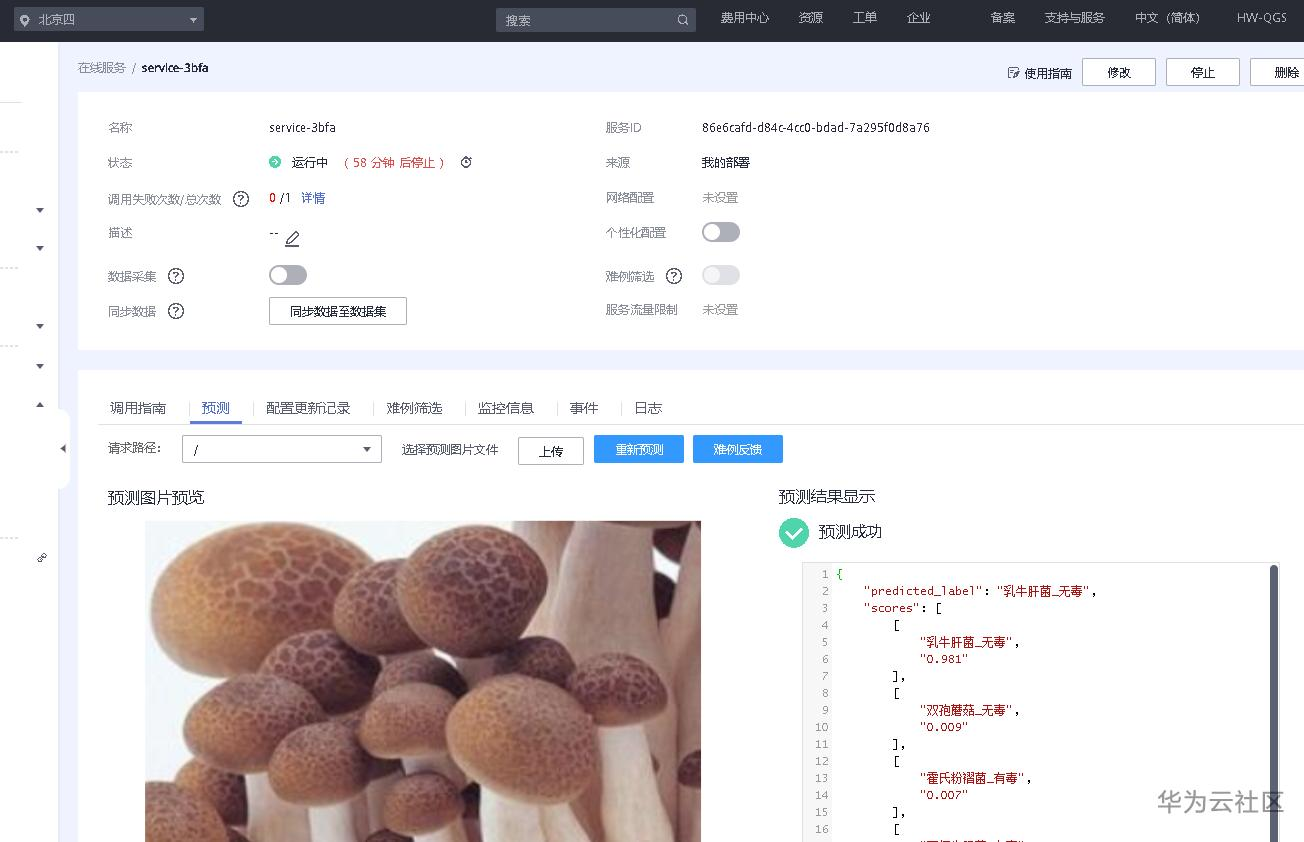
Task: Open help icon next to 同步数据
Action: click(176, 311)
